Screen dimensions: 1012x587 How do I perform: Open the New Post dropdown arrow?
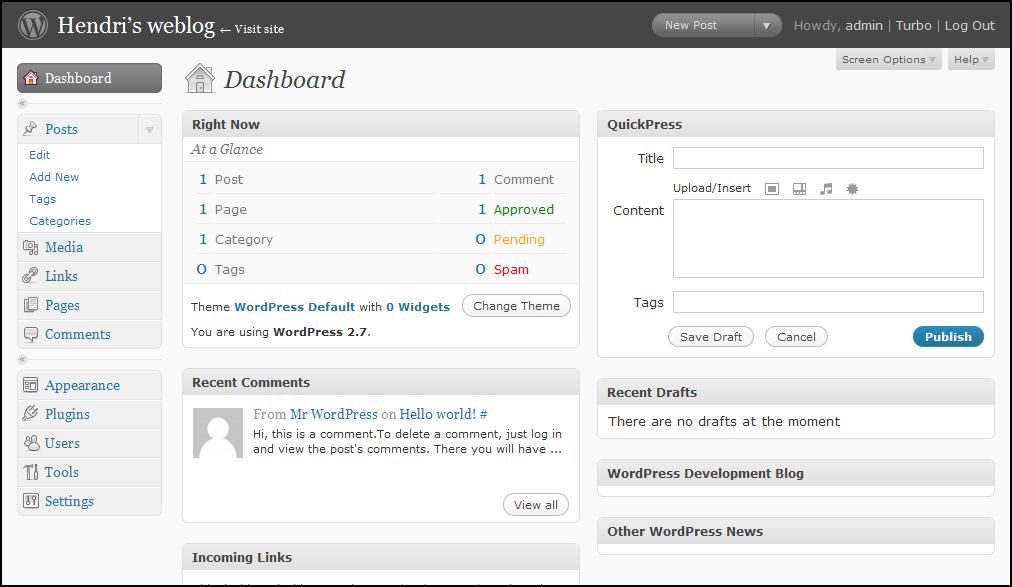(x=767, y=26)
